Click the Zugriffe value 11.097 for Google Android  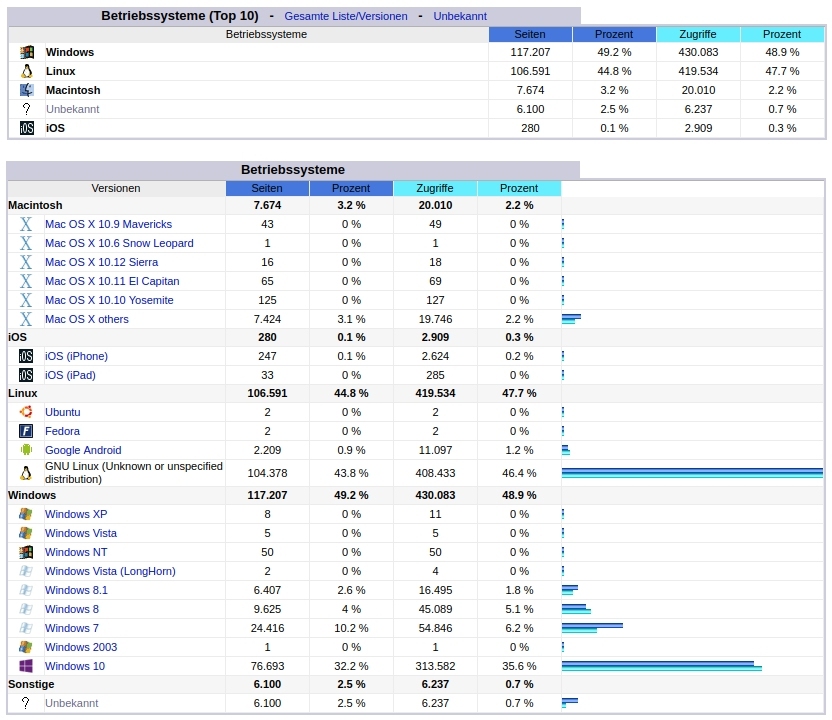click(x=435, y=450)
